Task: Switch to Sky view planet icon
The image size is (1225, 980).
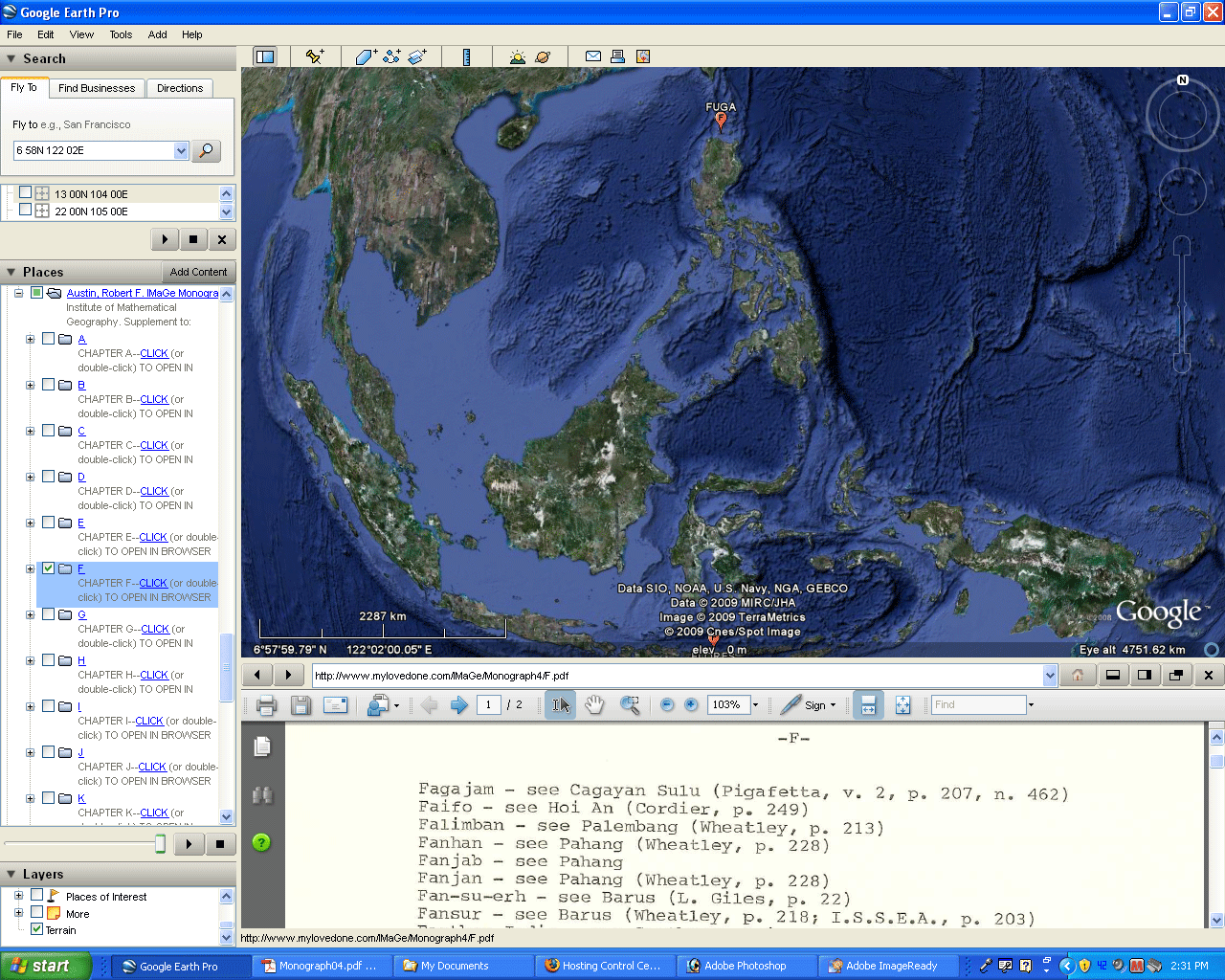Action: 543,56
